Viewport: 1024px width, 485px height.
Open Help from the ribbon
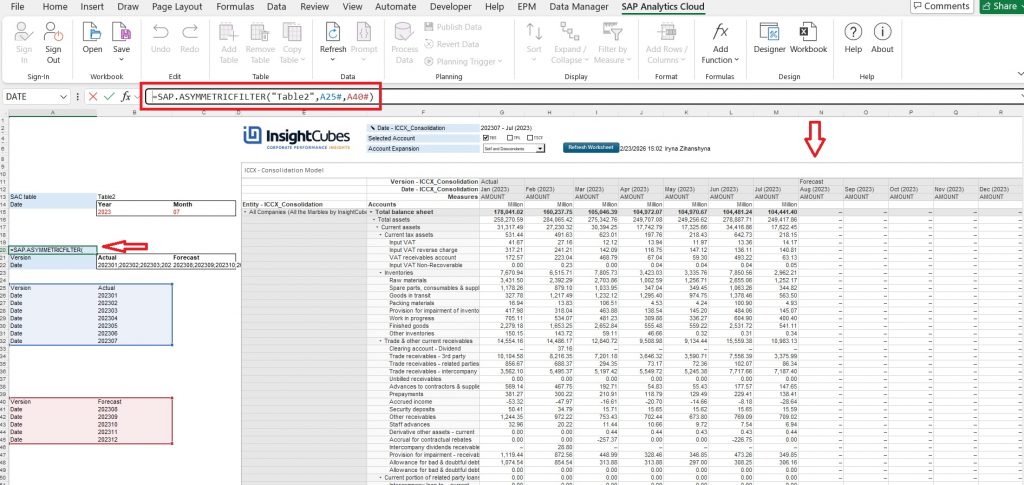pos(853,38)
